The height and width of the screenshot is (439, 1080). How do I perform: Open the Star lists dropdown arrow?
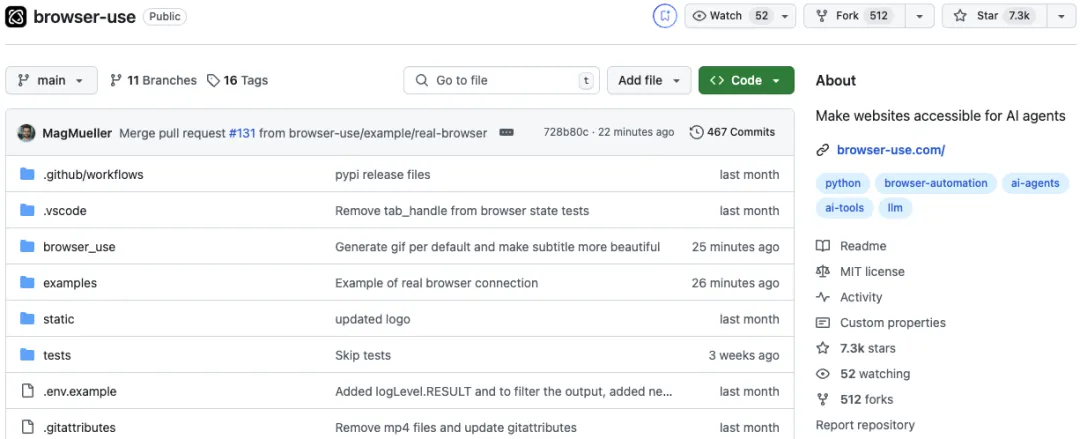click(1061, 16)
